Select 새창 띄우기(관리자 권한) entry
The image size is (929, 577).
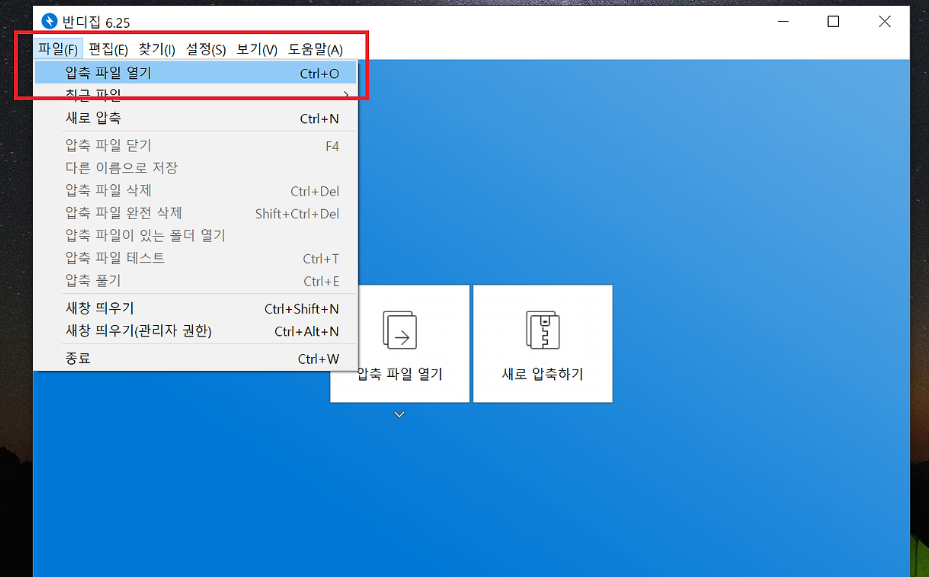coord(196,331)
